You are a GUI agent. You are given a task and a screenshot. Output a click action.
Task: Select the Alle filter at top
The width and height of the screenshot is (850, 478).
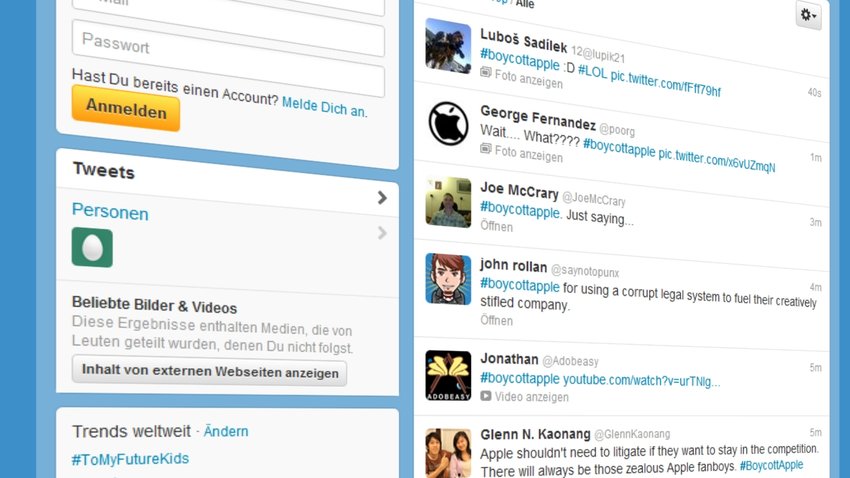tap(525, 4)
